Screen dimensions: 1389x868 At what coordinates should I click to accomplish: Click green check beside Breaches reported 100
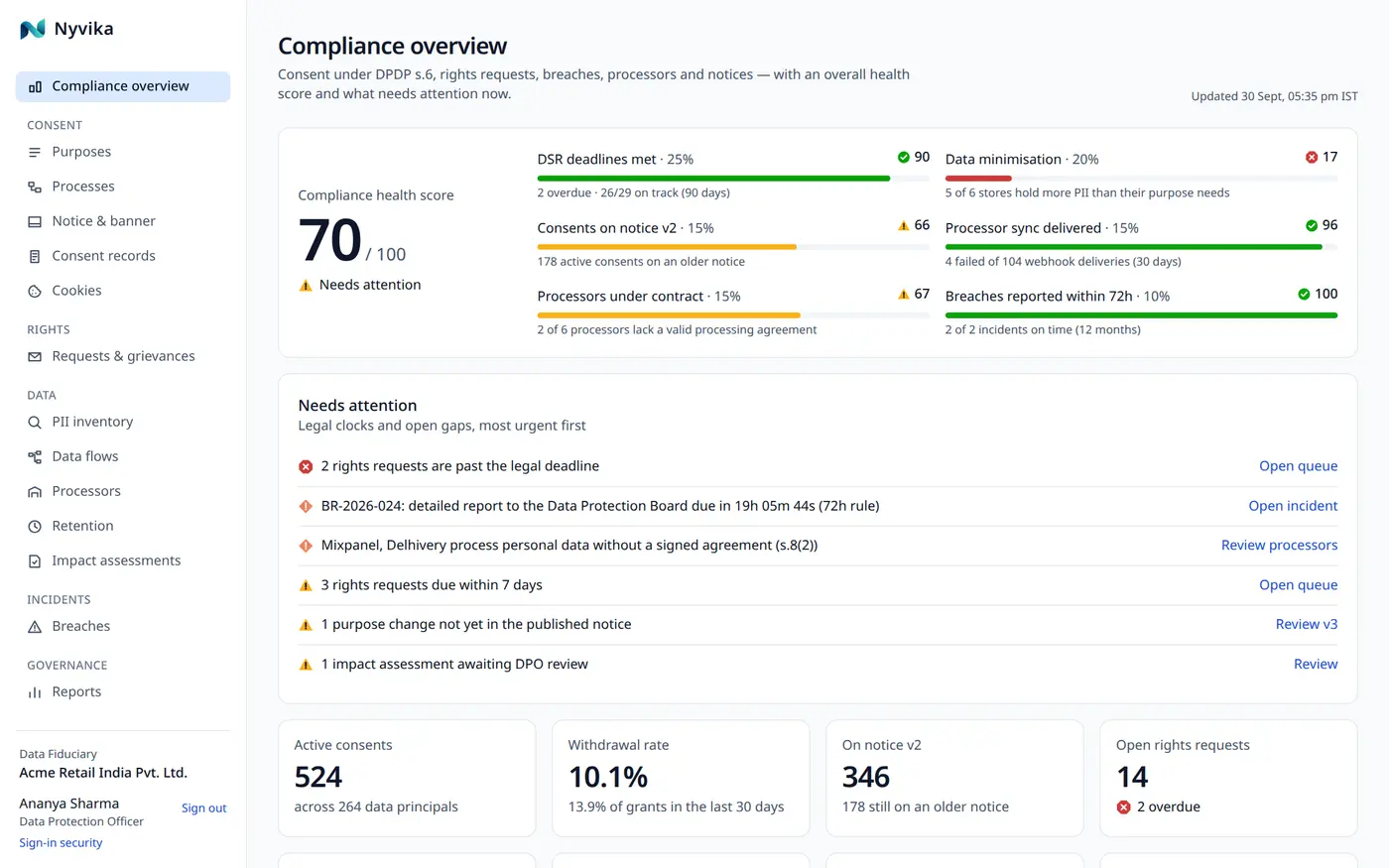[1304, 294]
